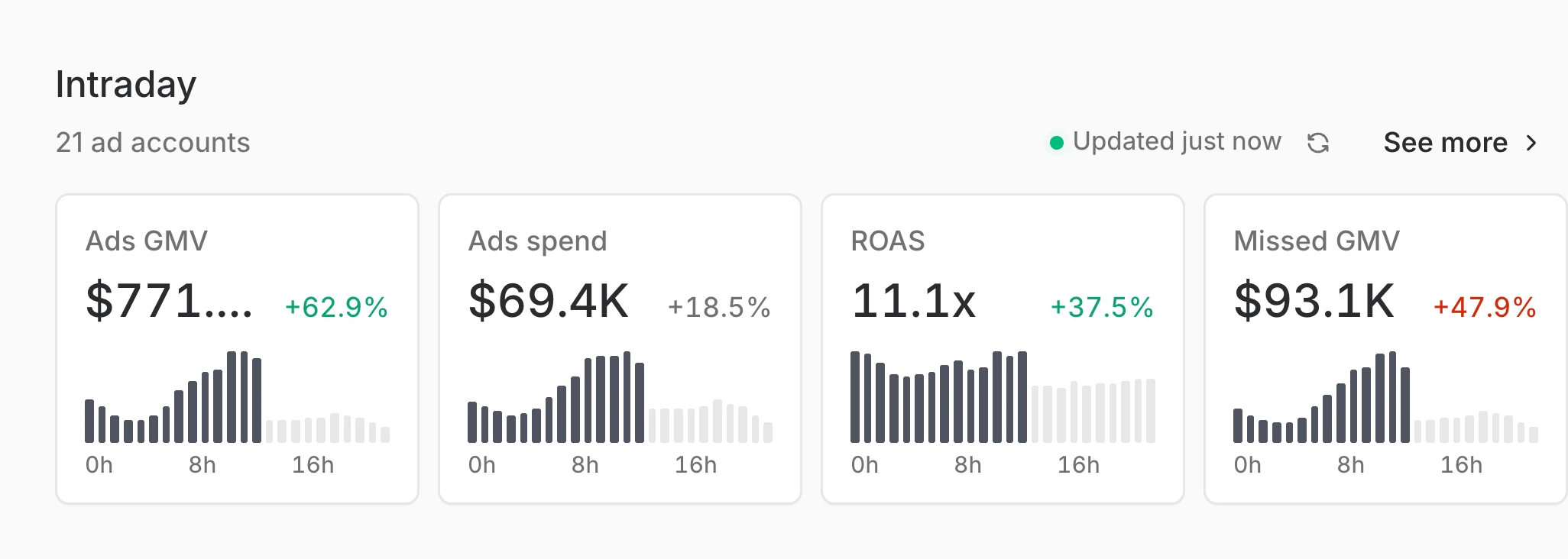This screenshot has width=1568, height=559.
Task: Click the 8h axis label under Ads GMV
Action: tap(202, 465)
